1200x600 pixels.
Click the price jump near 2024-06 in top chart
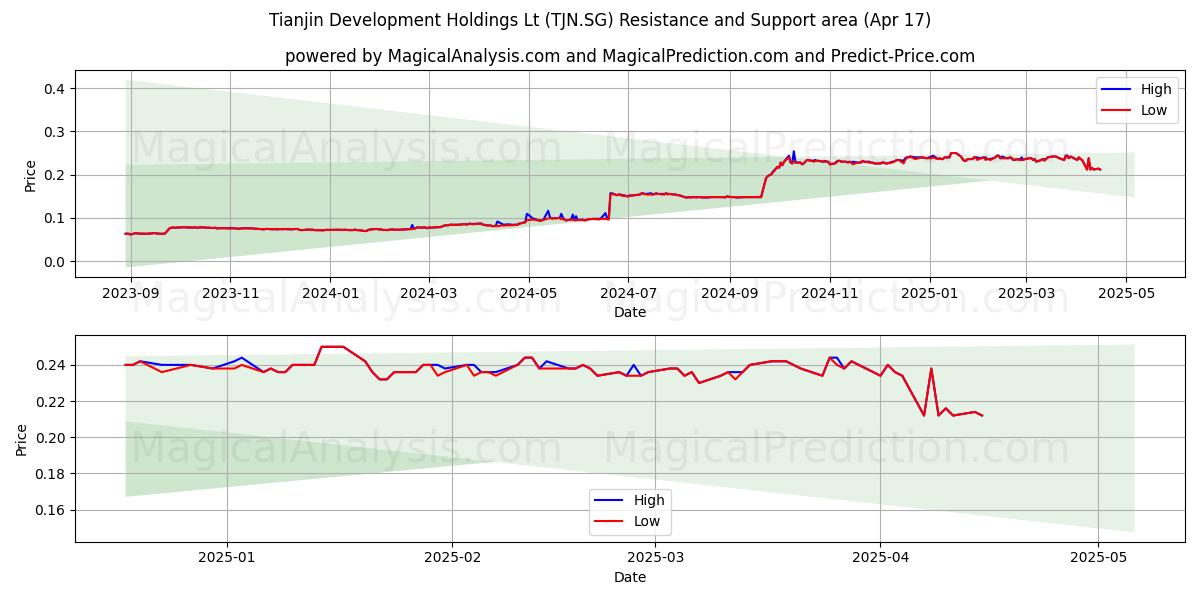click(609, 205)
